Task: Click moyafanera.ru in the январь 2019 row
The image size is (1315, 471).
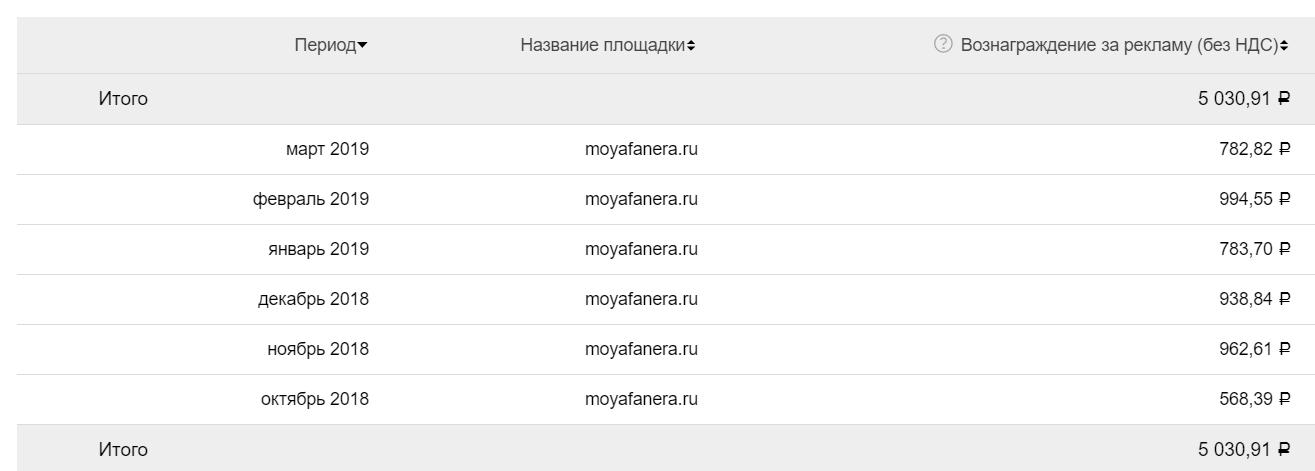Action: coord(641,249)
